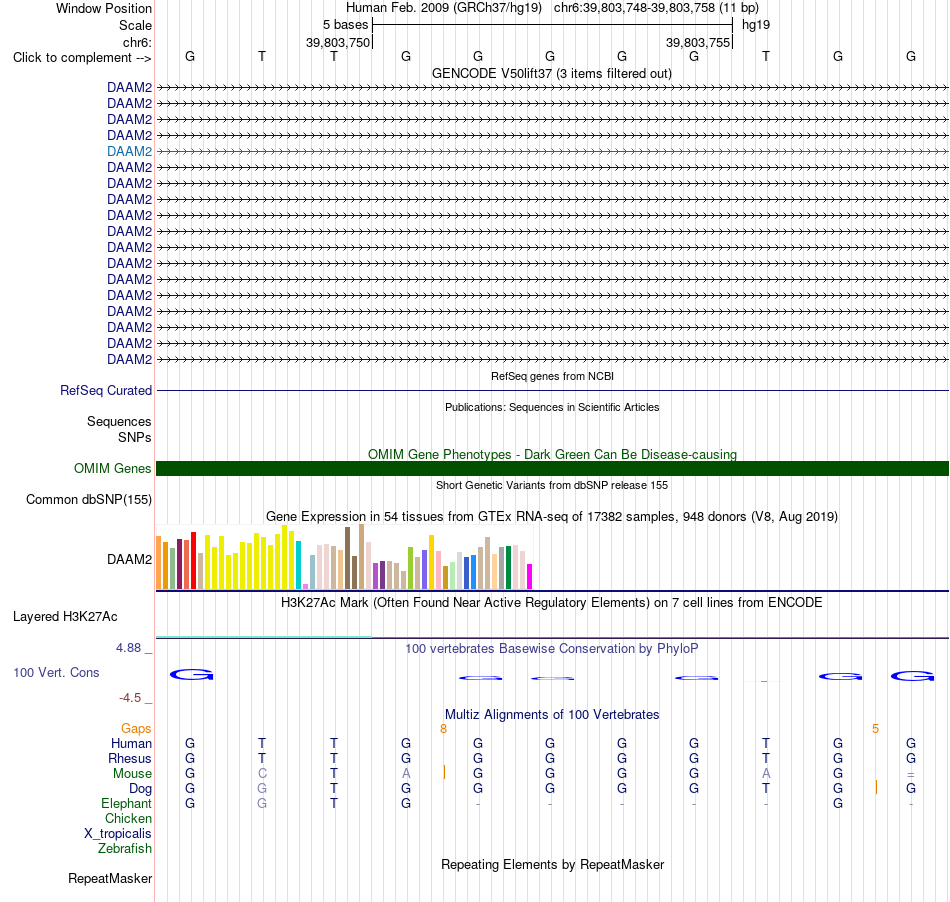Click the RepeatMasker track label
The image size is (950, 902).
tap(110, 879)
